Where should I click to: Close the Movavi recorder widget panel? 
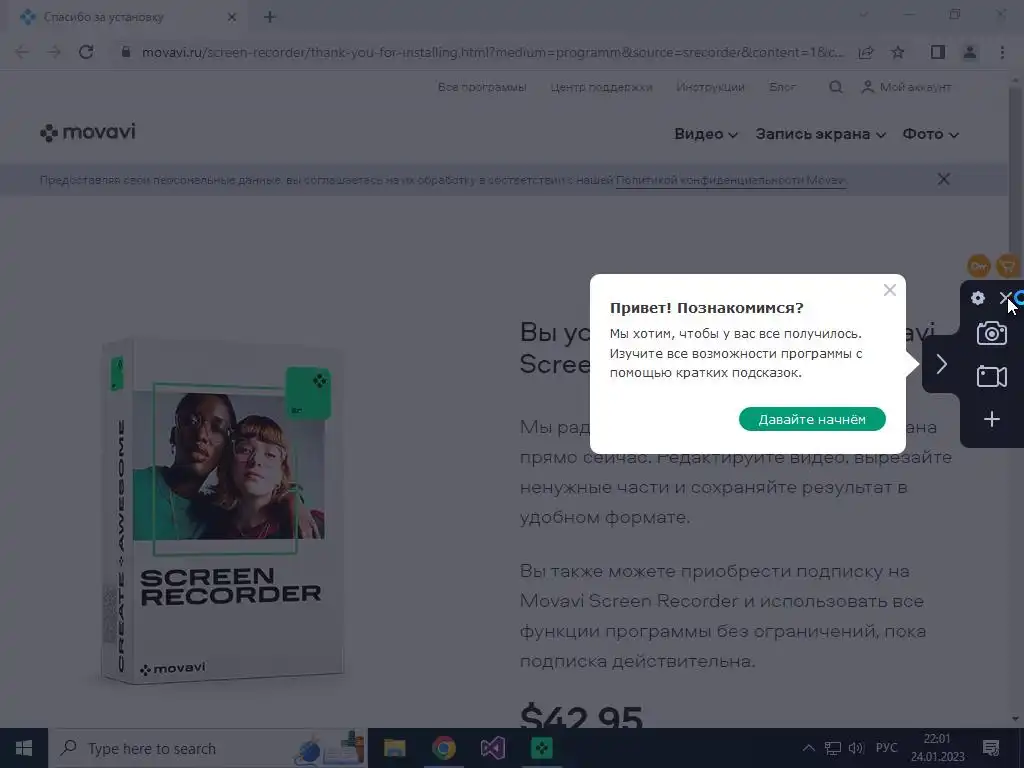coord(1005,298)
